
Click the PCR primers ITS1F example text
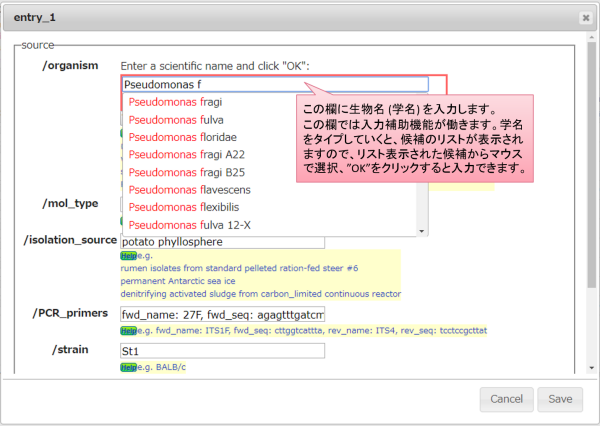(312, 330)
